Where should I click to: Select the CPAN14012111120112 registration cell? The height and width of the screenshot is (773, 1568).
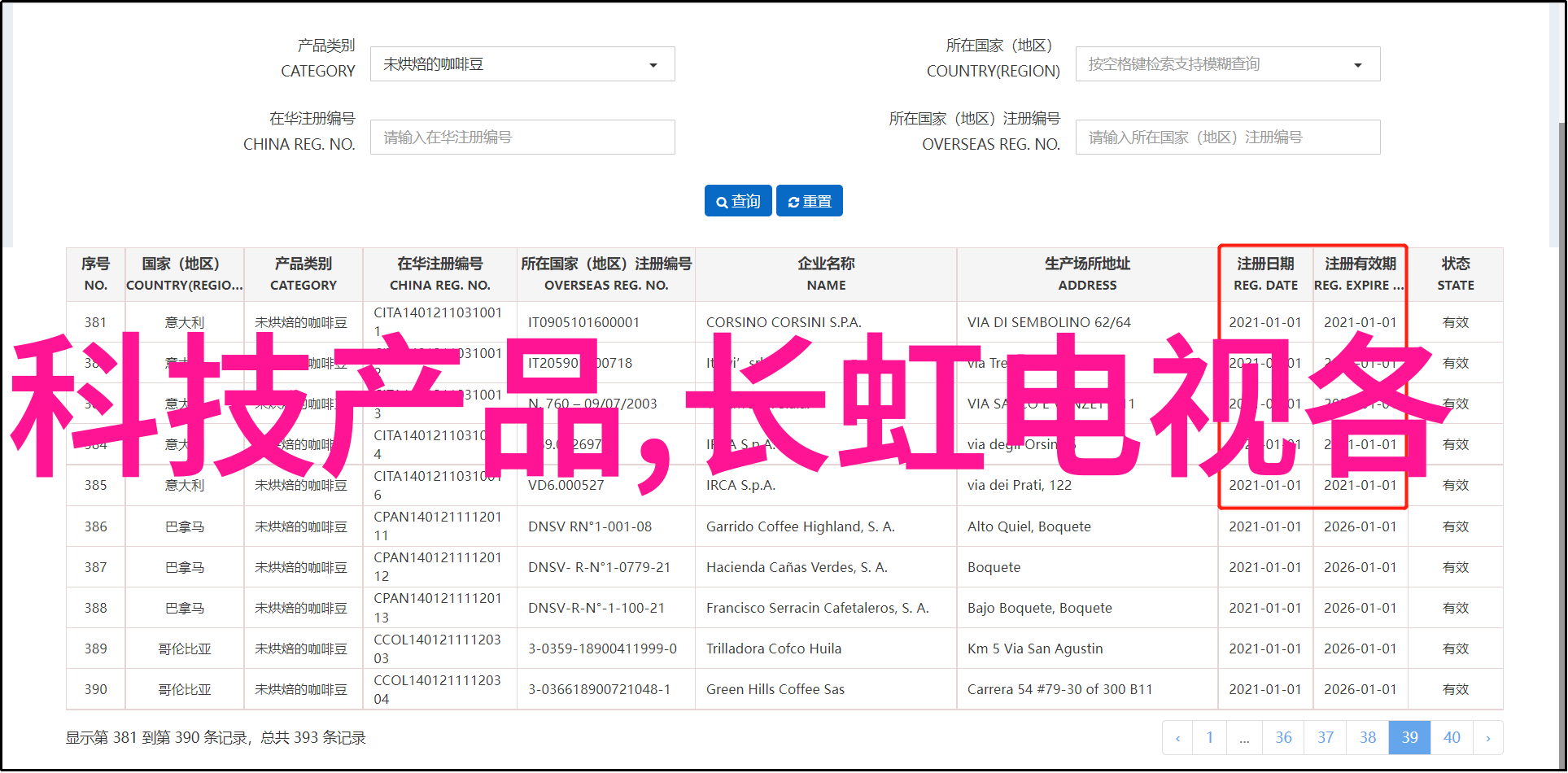tap(440, 567)
